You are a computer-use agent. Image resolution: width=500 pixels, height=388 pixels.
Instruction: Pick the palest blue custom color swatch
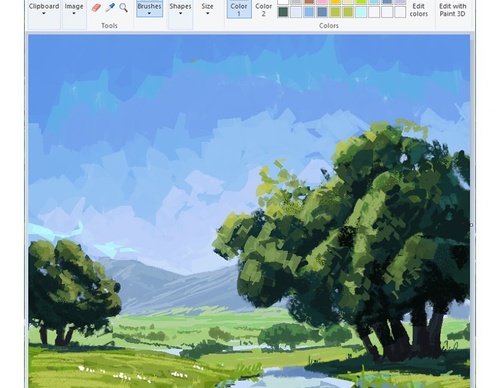coord(296,12)
